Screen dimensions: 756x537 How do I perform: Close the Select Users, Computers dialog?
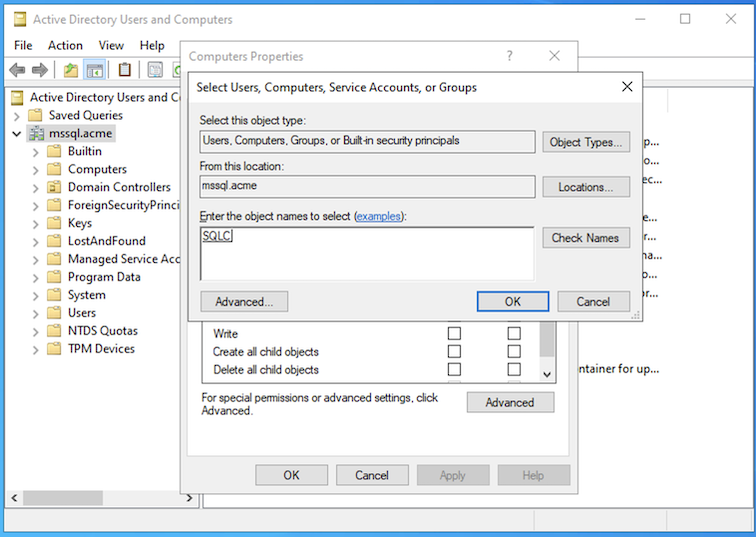(627, 87)
